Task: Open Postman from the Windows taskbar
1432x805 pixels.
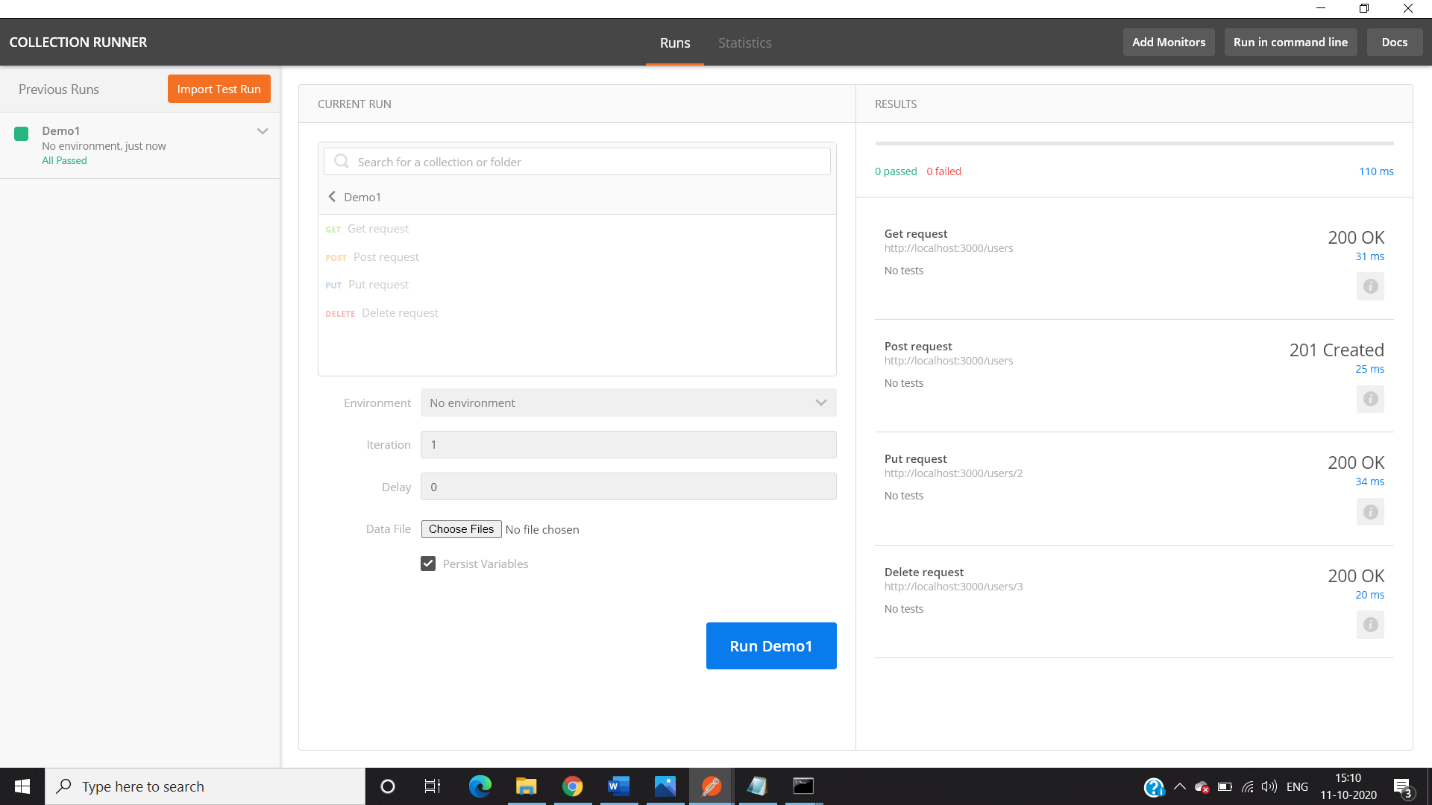Action: click(x=711, y=787)
